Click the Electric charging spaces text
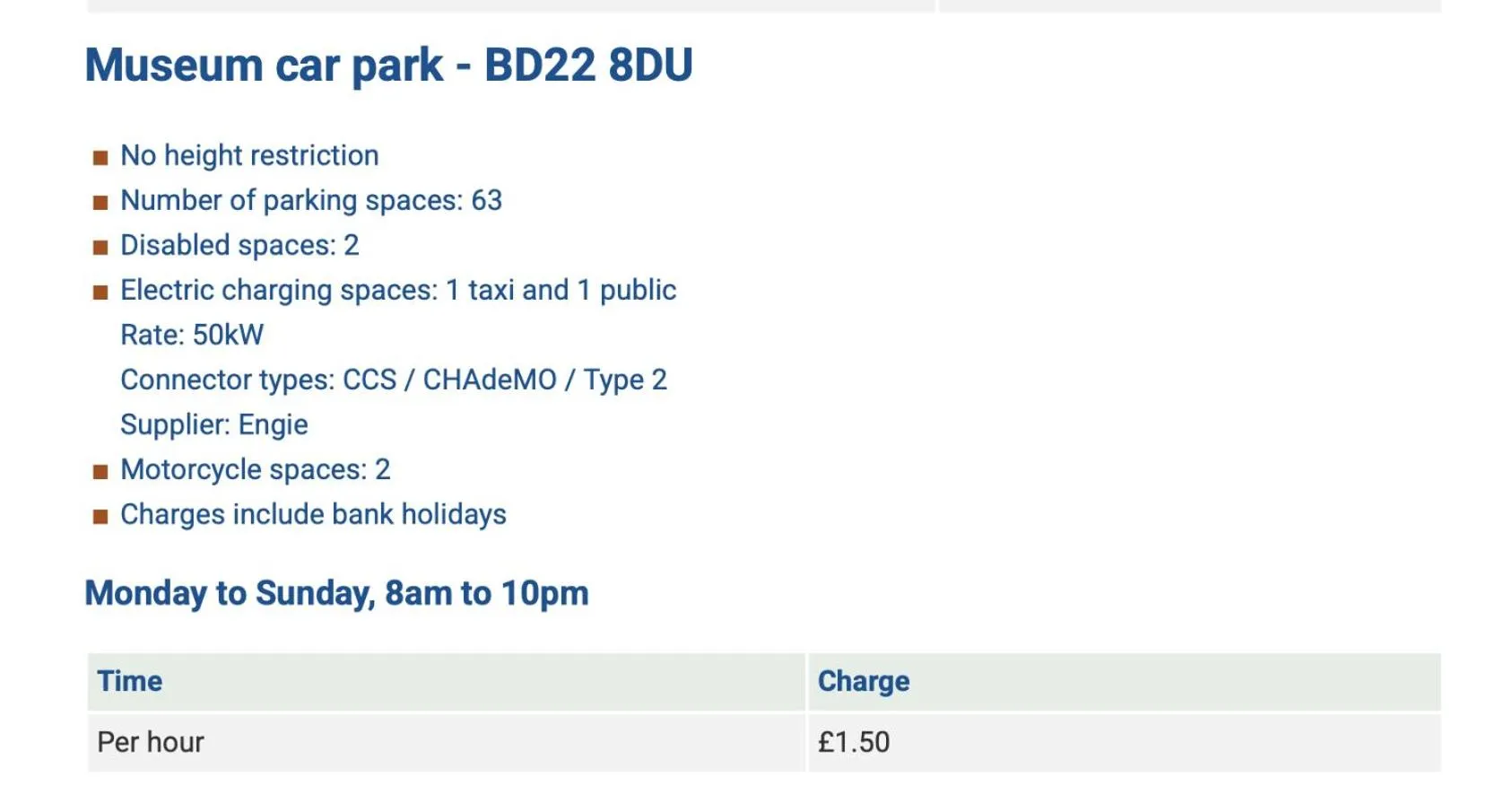The image size is (1512, 795). (398, 290)
